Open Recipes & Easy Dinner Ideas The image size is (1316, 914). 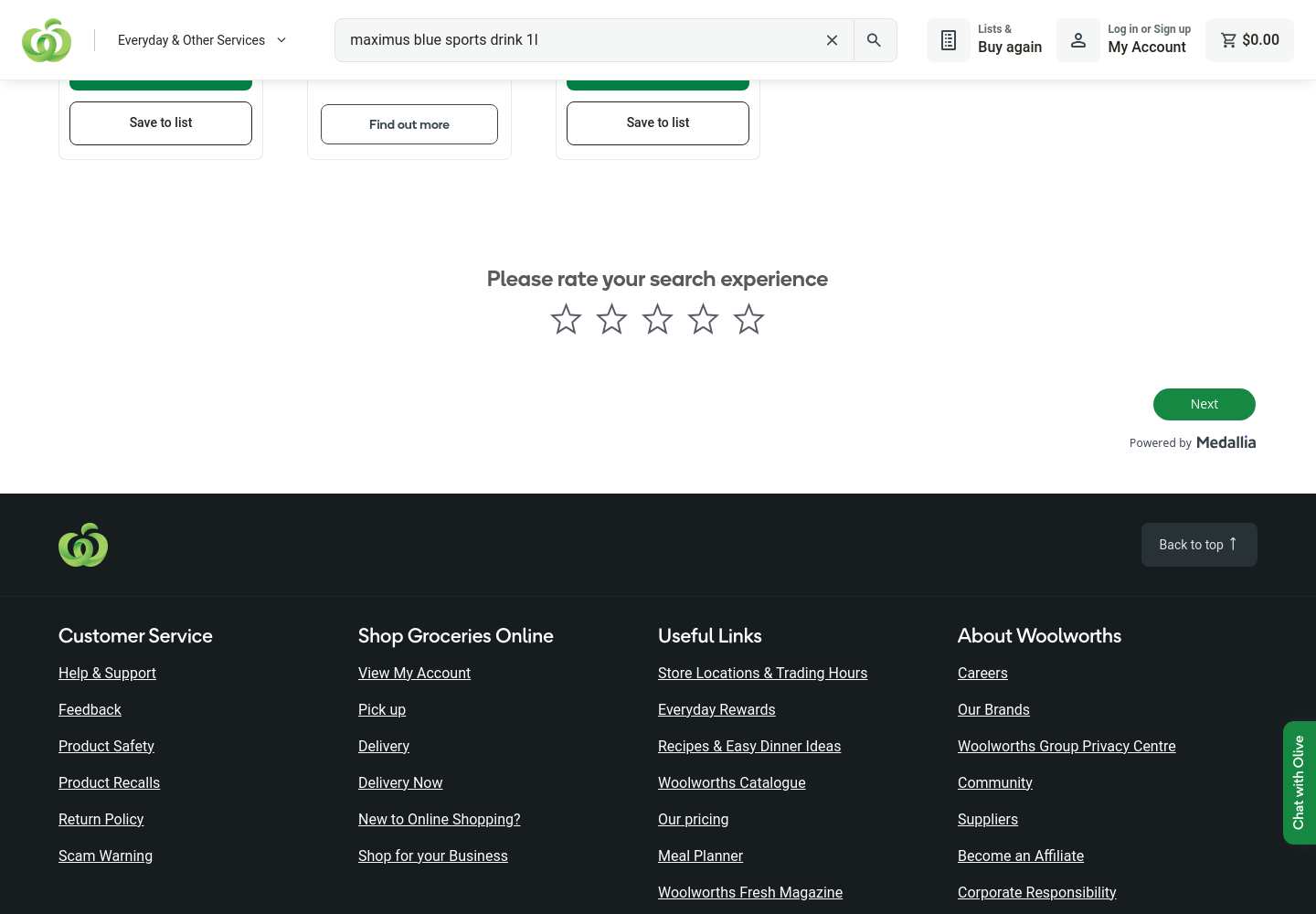749,746
